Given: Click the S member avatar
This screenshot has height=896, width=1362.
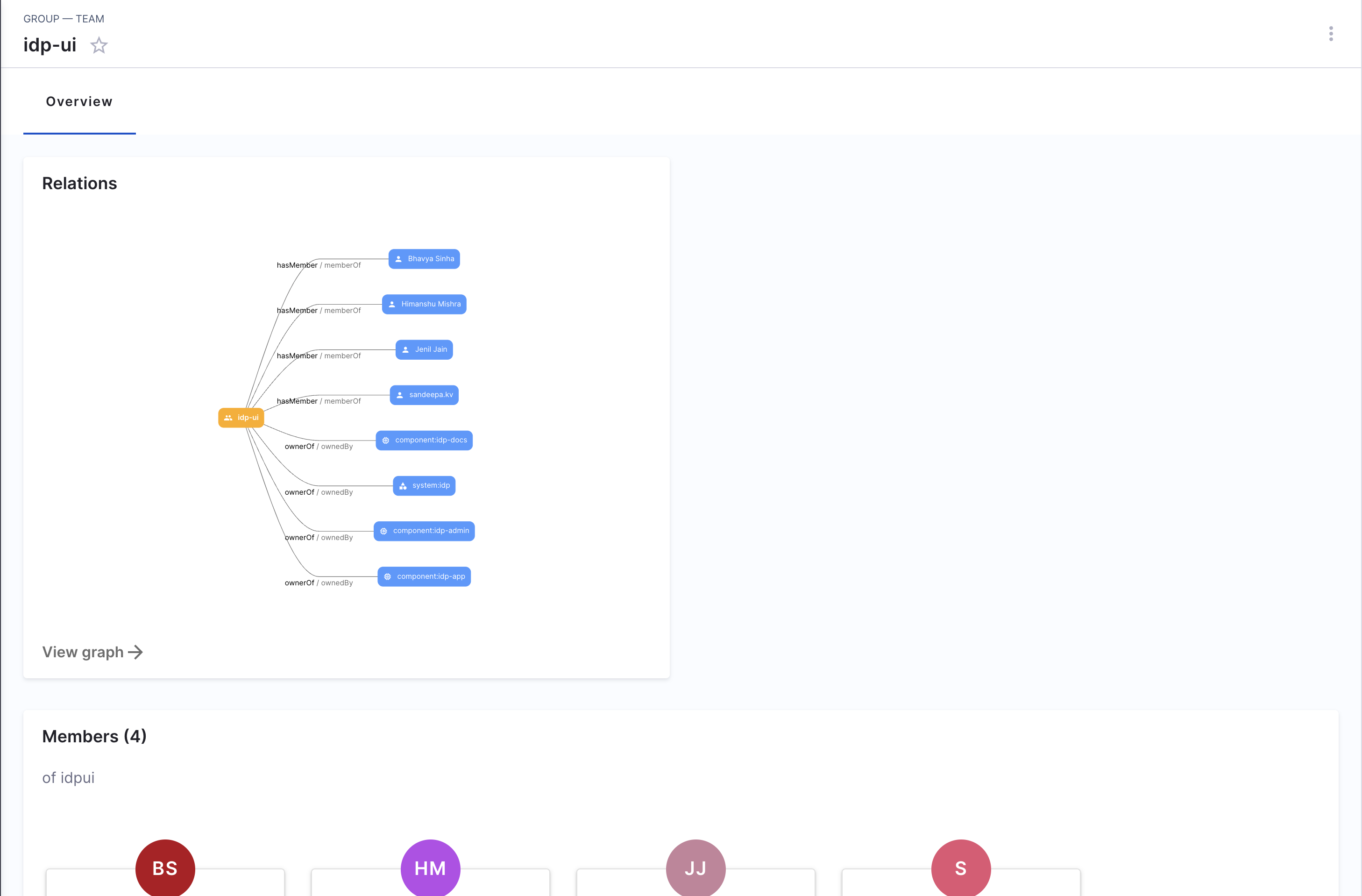Looking at the screenshot, I should click(961, 868).
